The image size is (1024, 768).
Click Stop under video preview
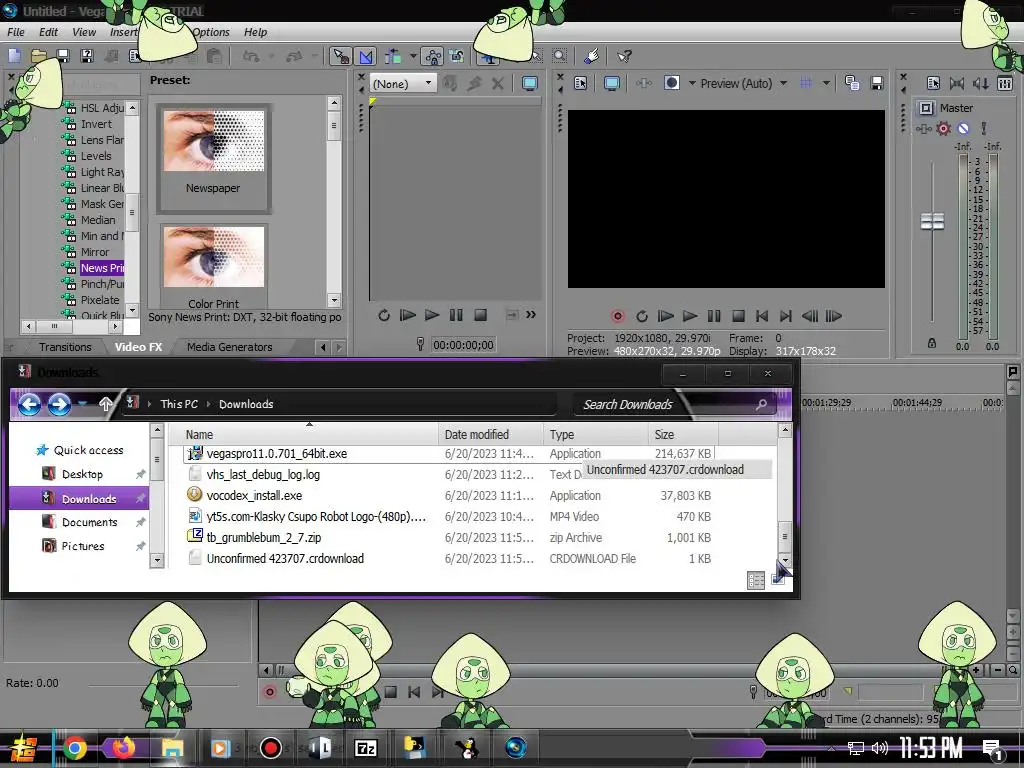(738, 316)
